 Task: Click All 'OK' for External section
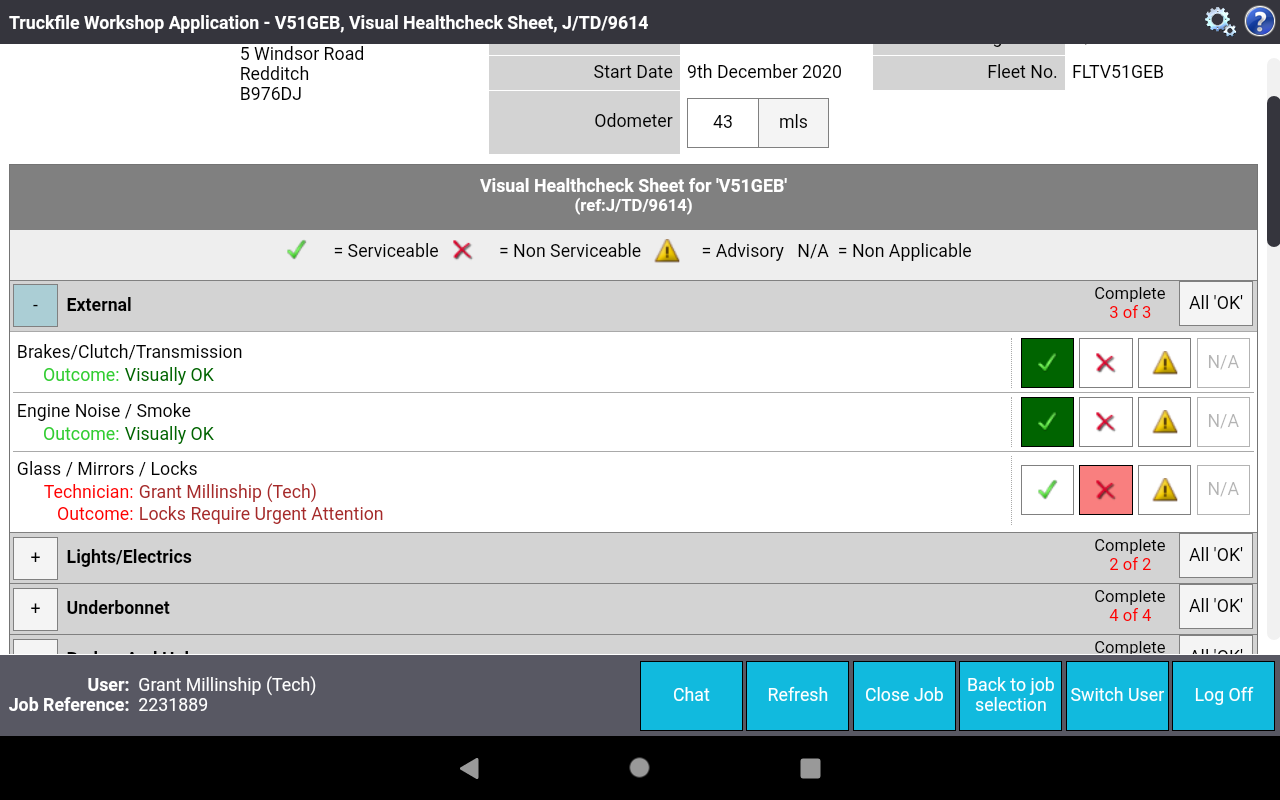[1216, 303]
